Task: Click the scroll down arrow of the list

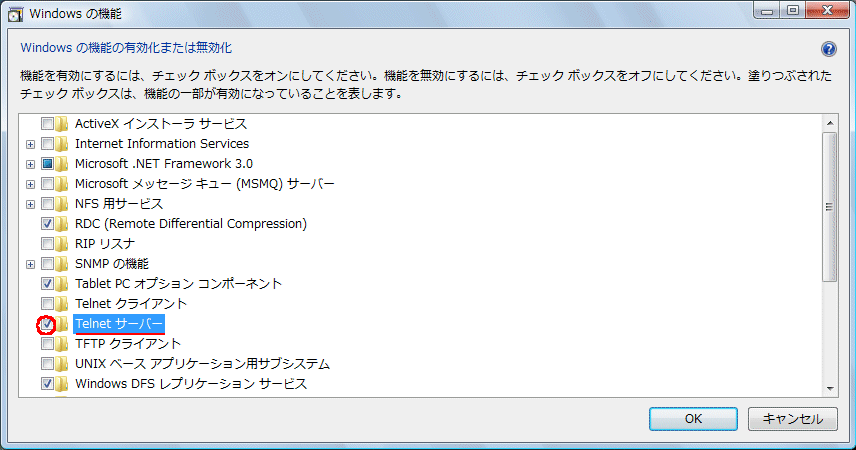Action: [x=829, y=387]
